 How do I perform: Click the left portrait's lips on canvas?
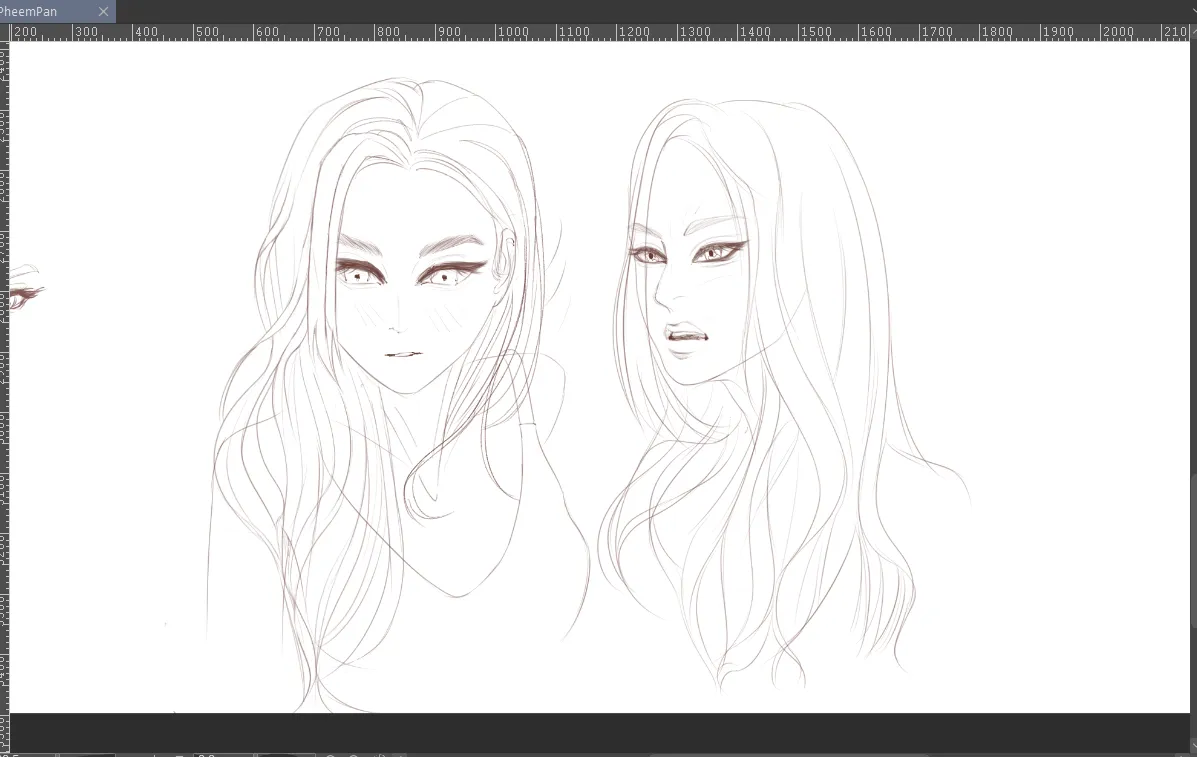tap(402, 354)
